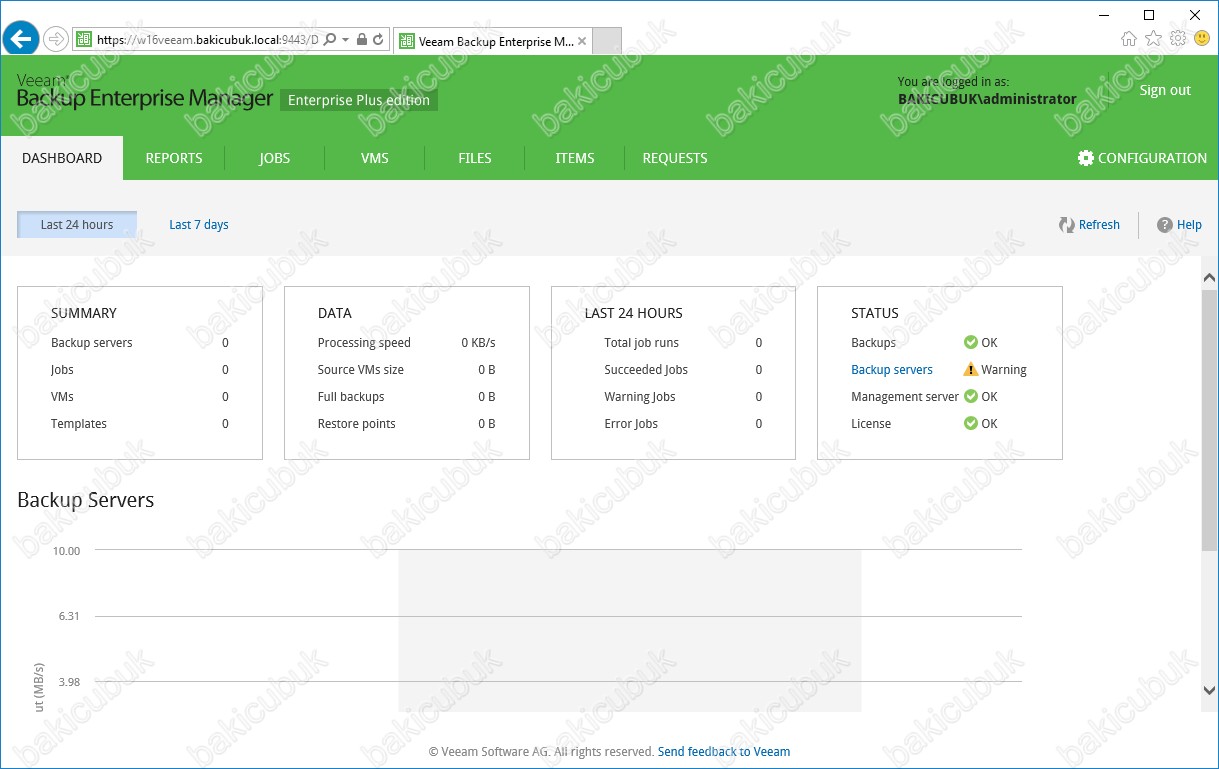
Task: Click the page scrollbar up arrow
Action: [1209, 277]
